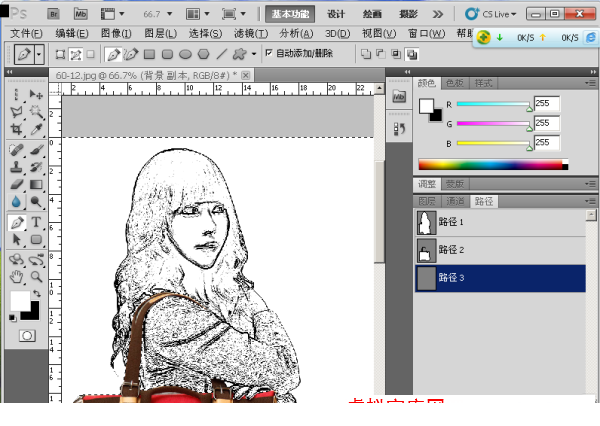
Task: Select the 3D Rotate tool
Action: tap(16, 260)
